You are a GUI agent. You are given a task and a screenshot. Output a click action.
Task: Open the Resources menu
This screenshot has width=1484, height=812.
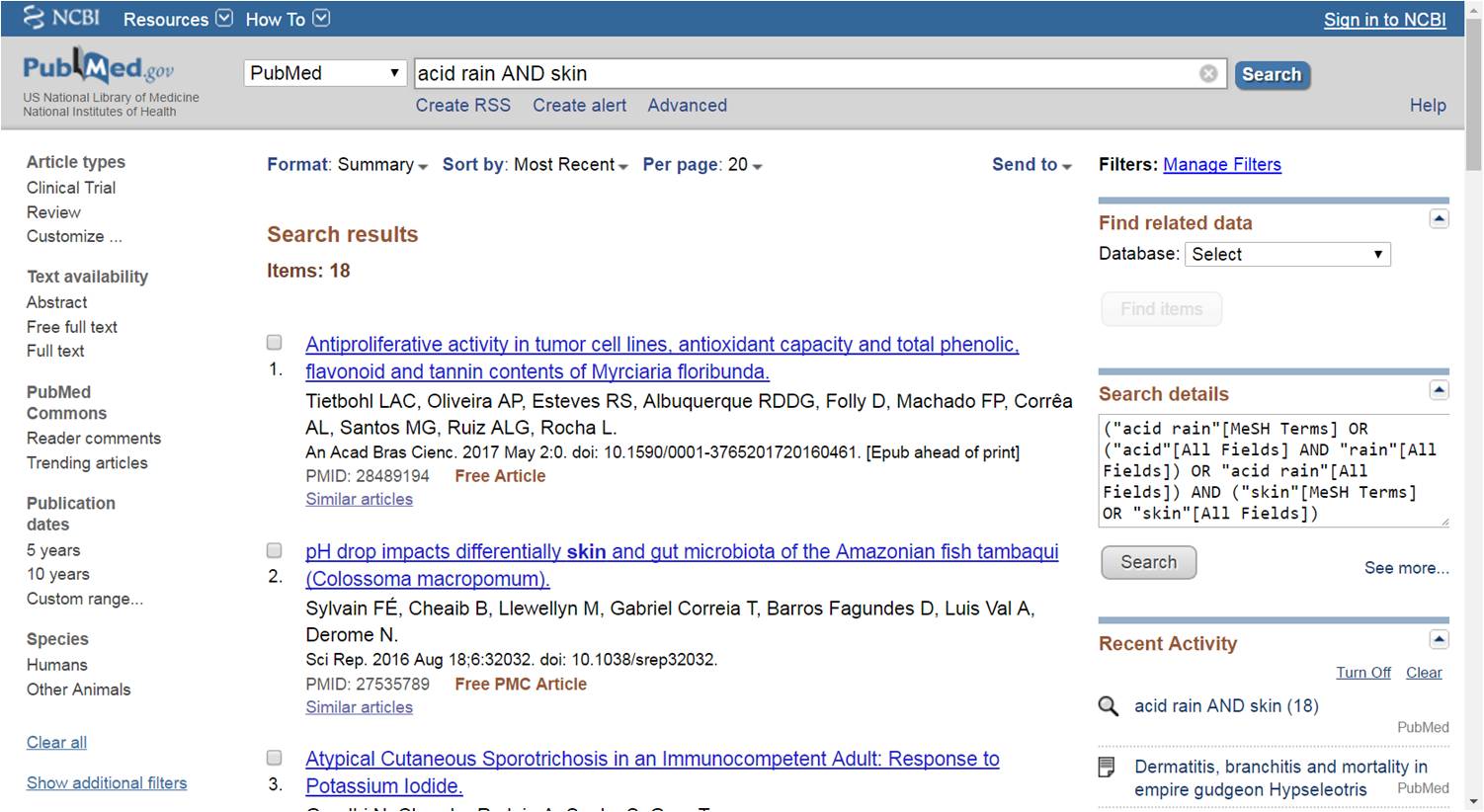(x=178, y=19)
